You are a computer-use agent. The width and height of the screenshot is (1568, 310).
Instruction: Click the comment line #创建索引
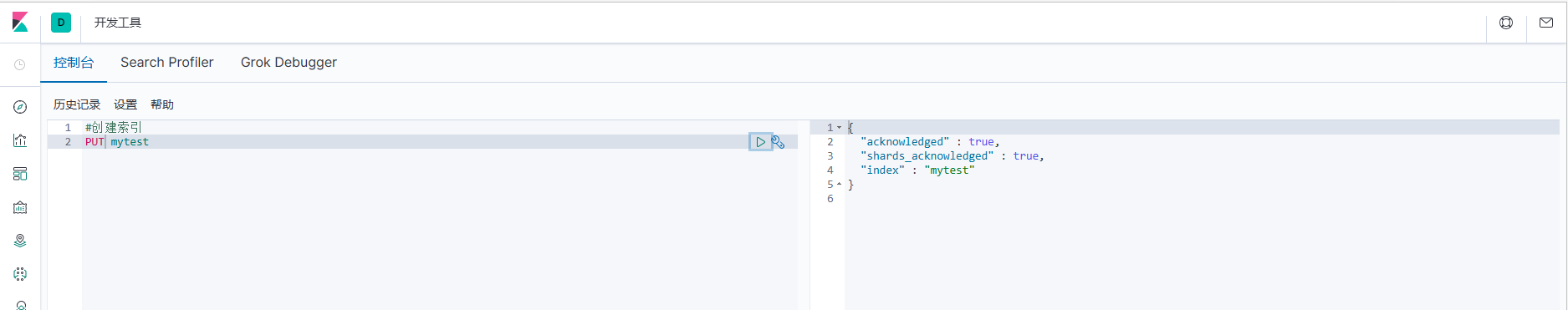click(x=114, y=127)
